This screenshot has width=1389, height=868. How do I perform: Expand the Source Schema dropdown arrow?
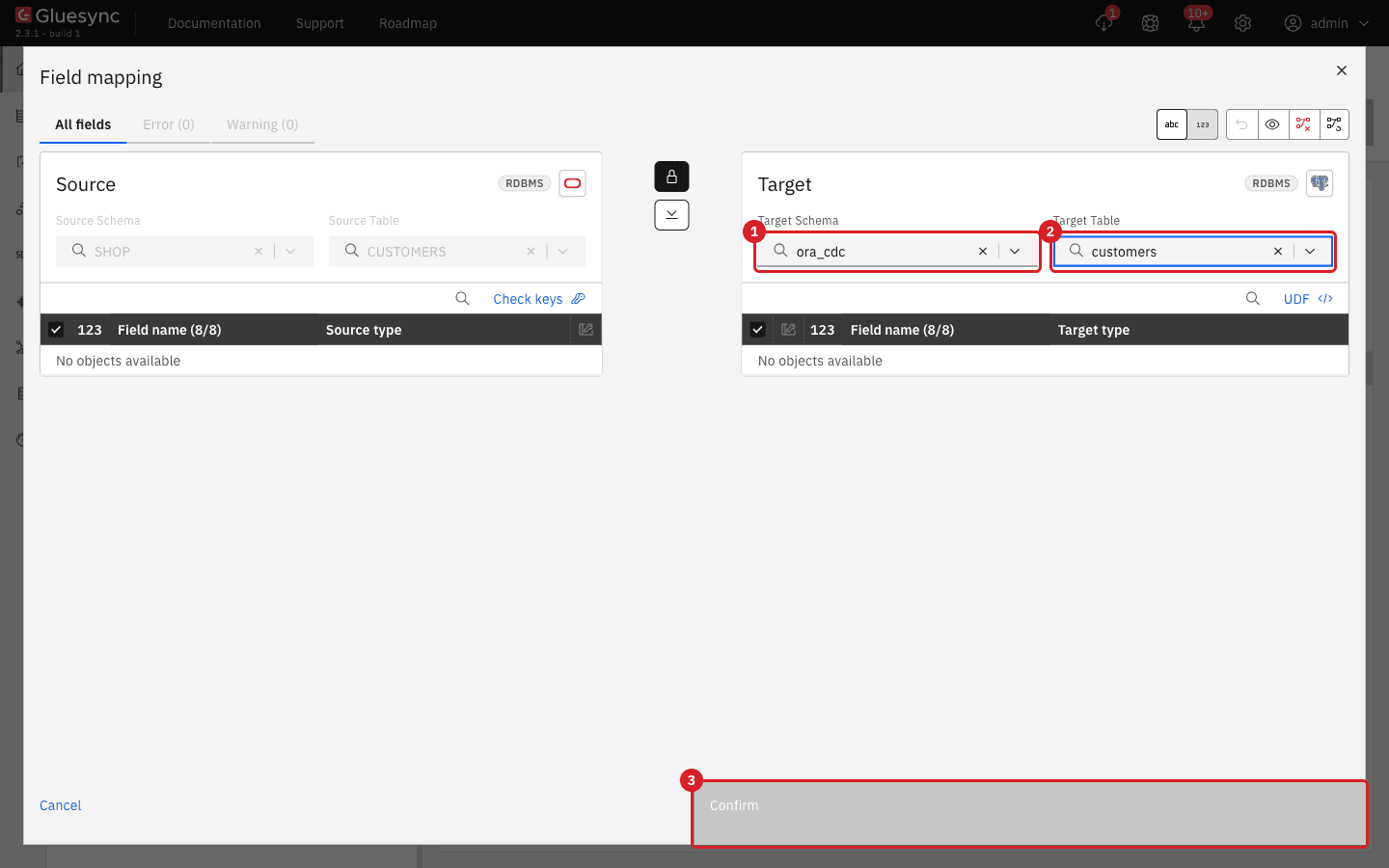click(290, 252)
